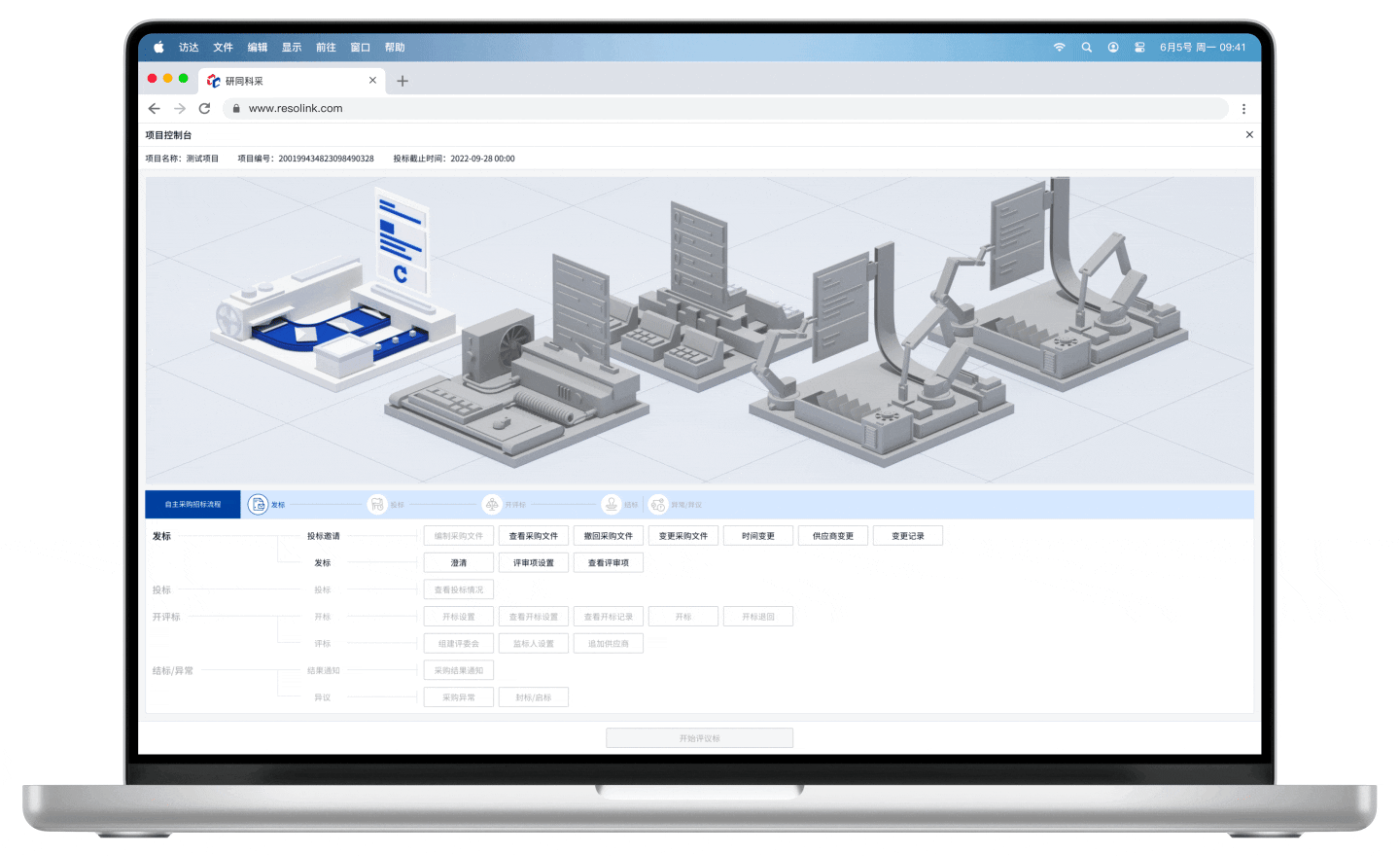Click the 组建评委会 button
Image resolution: width=1400 pixels, height=856 pixels.
(459, 644)
